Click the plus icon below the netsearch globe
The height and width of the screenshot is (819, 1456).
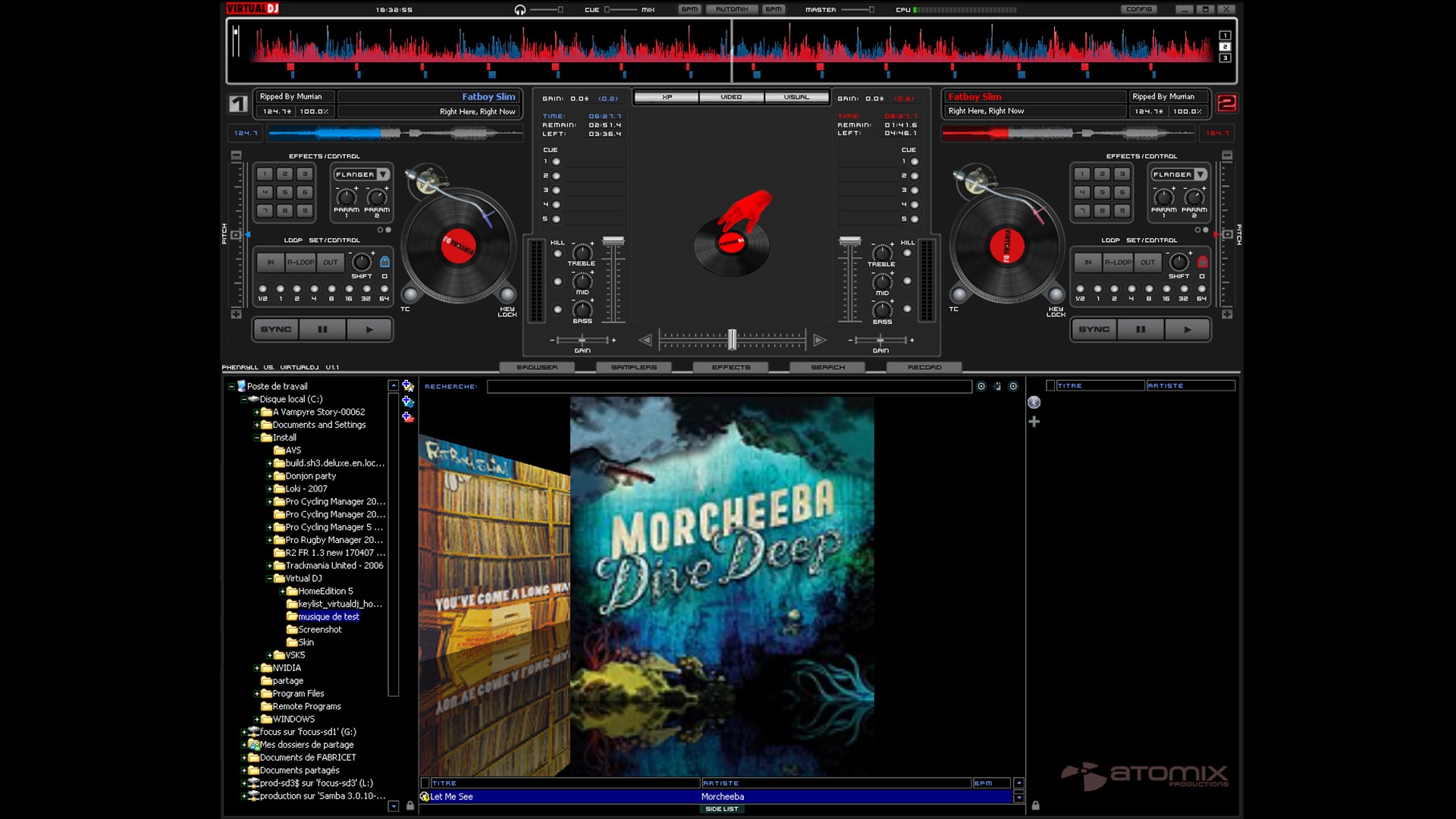[x=1034, y=422]
